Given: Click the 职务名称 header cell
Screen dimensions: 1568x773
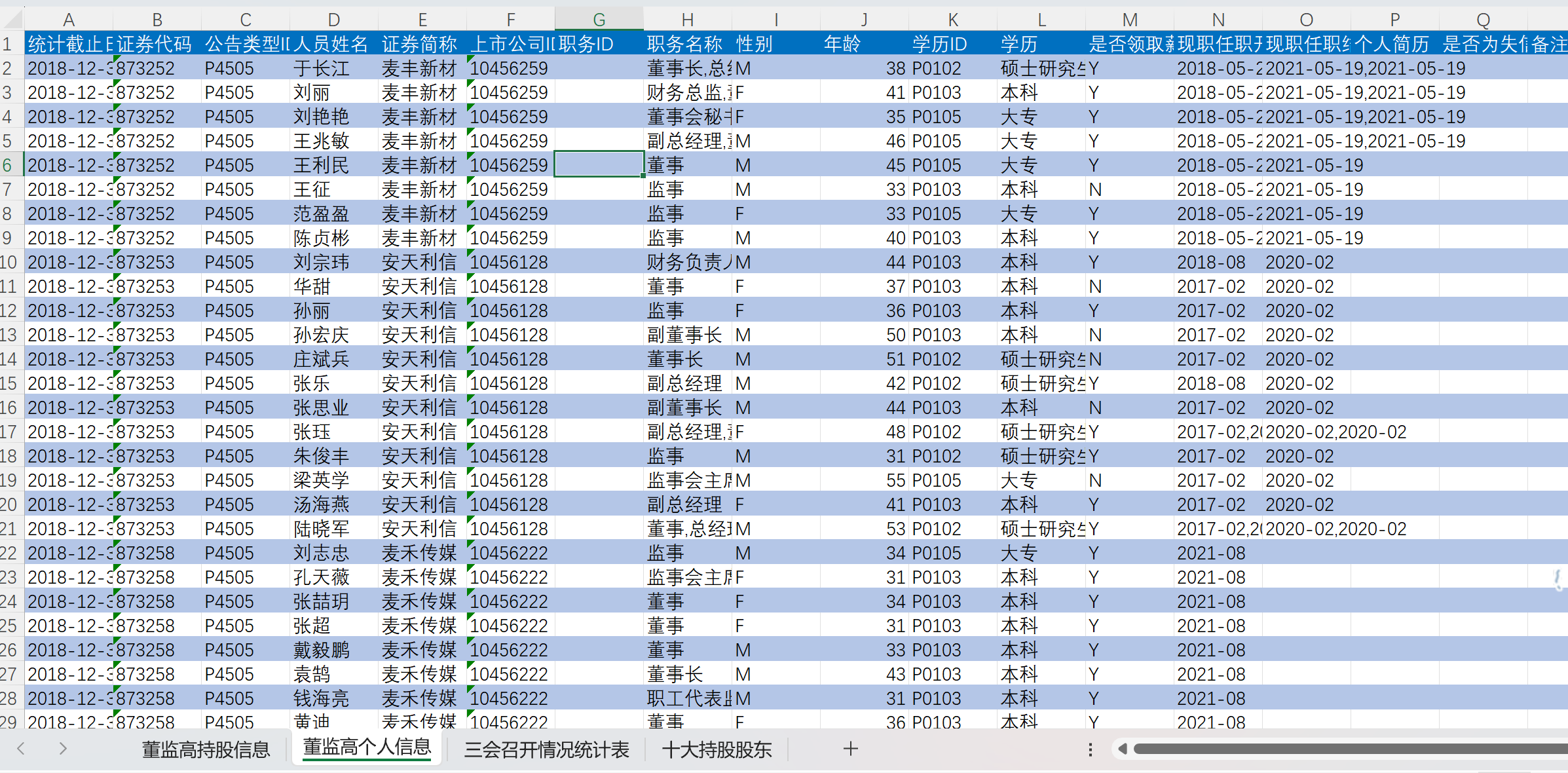Looking at the screenshot, I should [685, 44].
